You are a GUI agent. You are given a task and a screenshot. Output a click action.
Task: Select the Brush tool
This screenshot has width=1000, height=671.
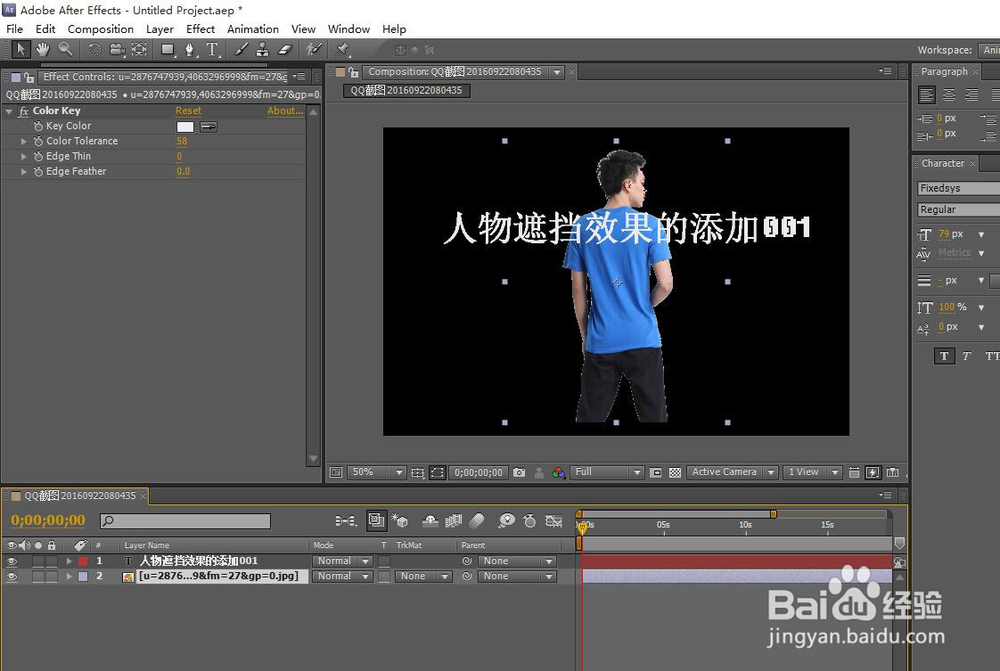click(241, 49)
